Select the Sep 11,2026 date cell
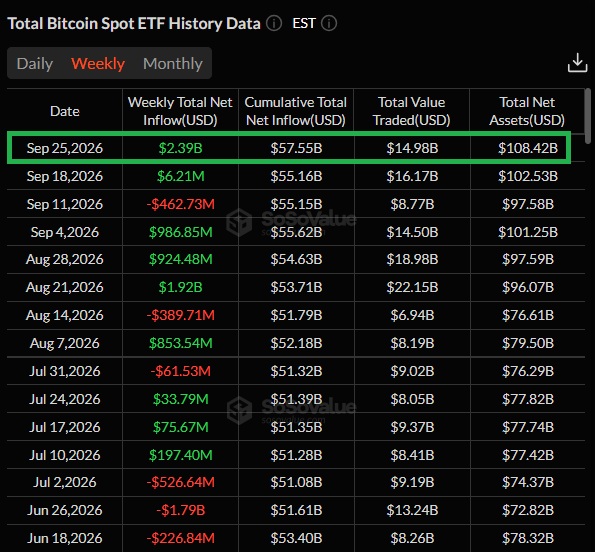595x552 pixels. coord(65,204)
